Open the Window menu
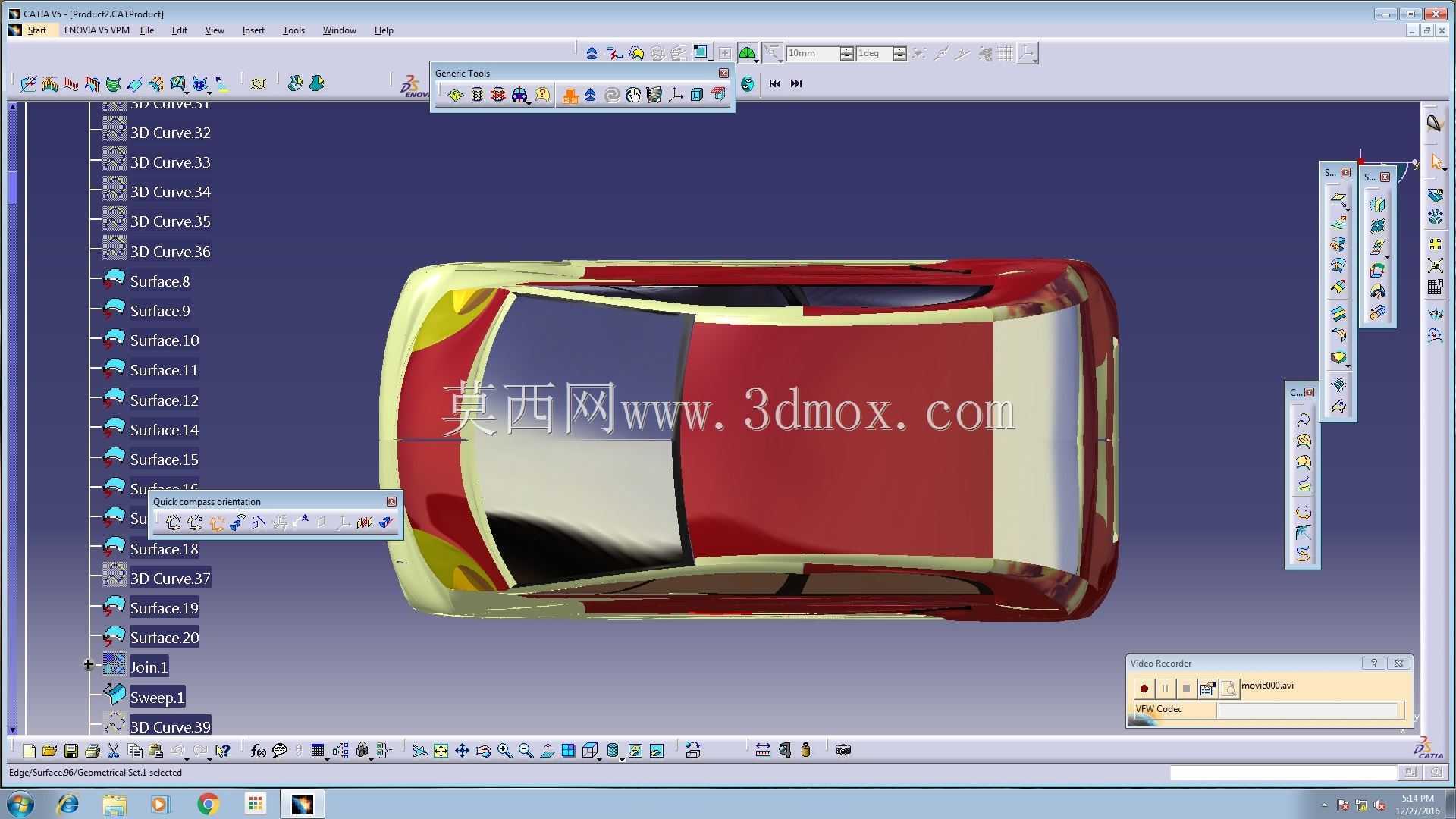This screenshot has height=819, width=1456. click(x=339, y=30)
